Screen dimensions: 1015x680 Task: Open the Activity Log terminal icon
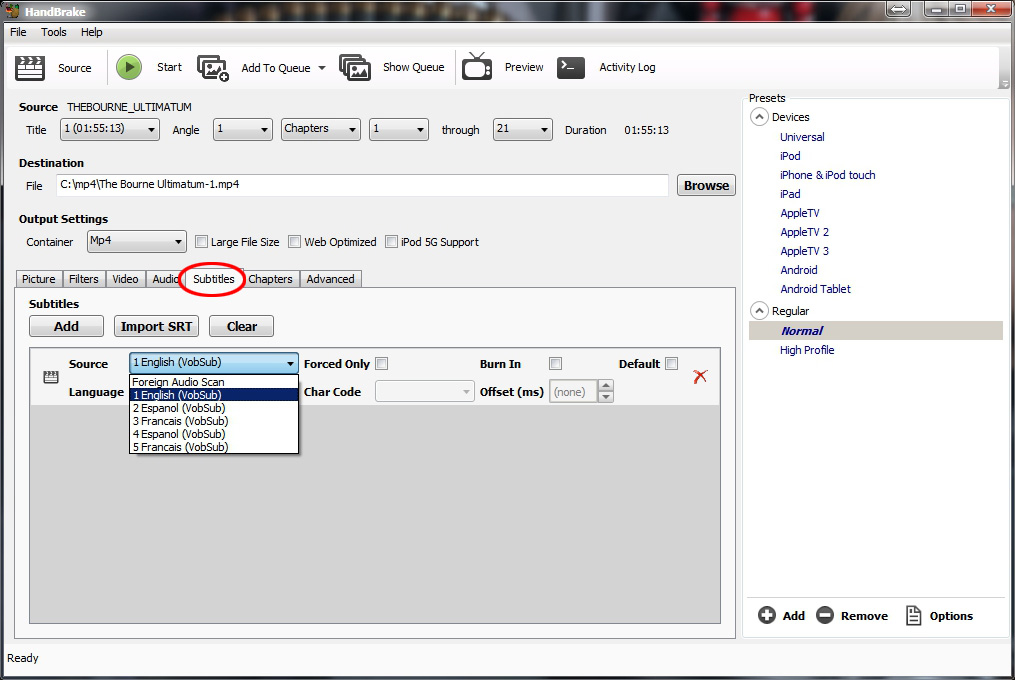571,67
